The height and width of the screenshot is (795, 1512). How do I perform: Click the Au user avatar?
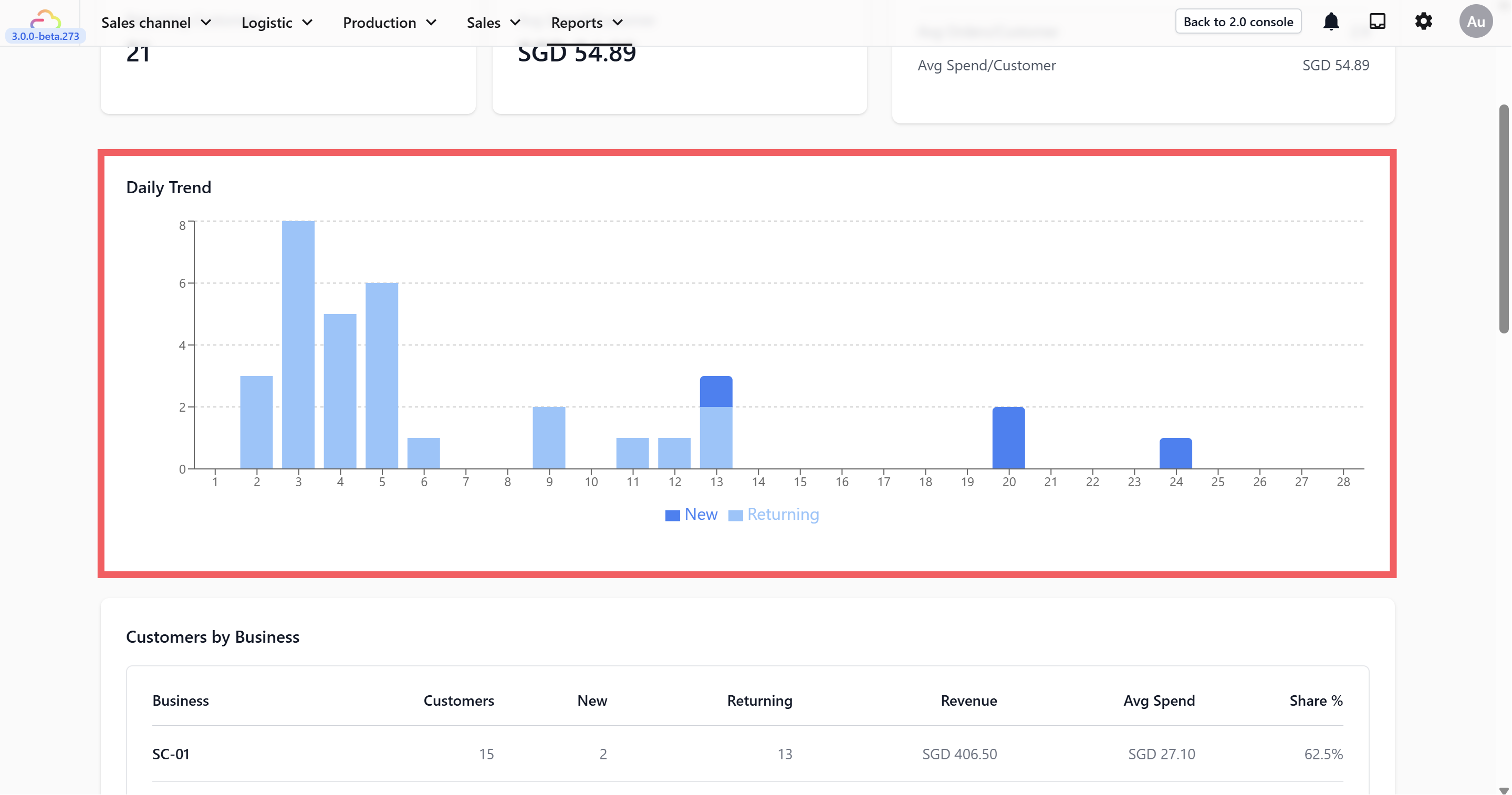coord(1476,22)
